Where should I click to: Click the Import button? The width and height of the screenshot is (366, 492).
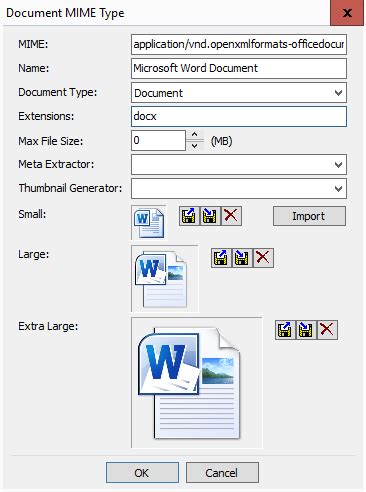click(309, 216)
